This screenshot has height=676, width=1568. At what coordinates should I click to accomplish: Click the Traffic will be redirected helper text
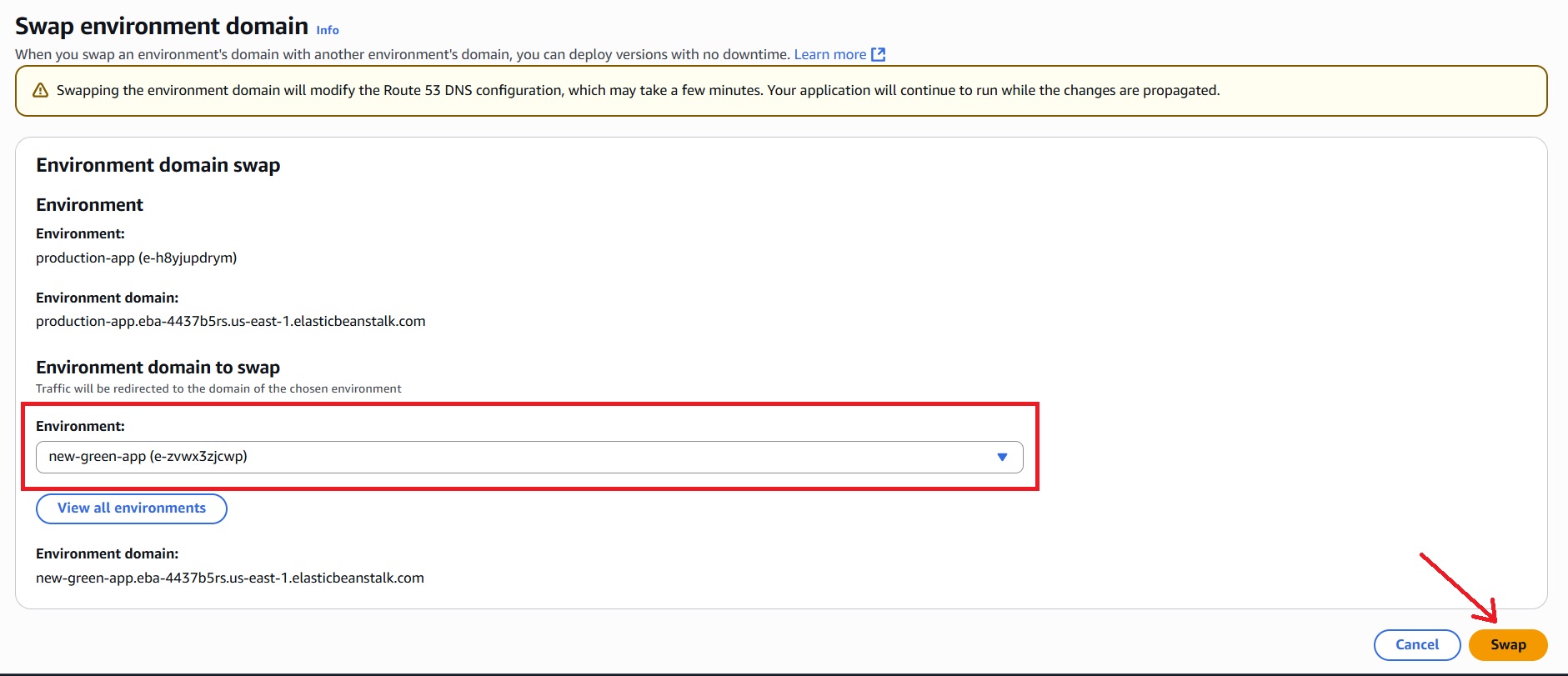click(x=218, y=388)
